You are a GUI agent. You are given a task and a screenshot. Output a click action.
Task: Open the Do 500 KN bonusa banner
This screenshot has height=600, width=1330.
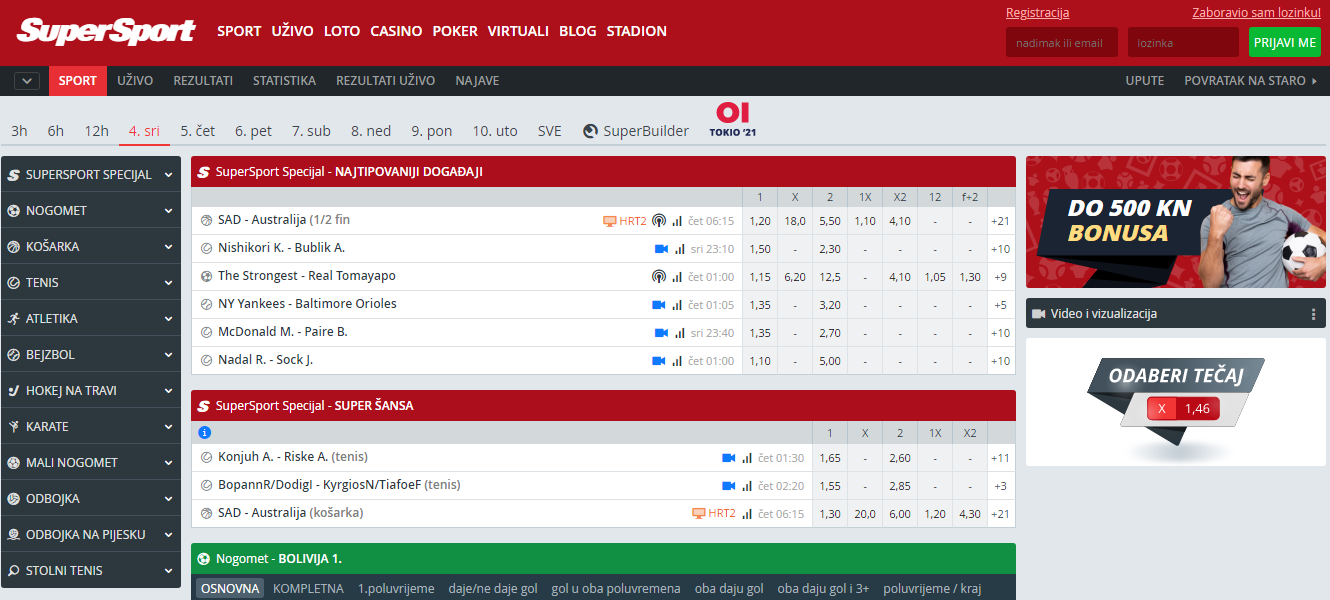[1176, 222]
